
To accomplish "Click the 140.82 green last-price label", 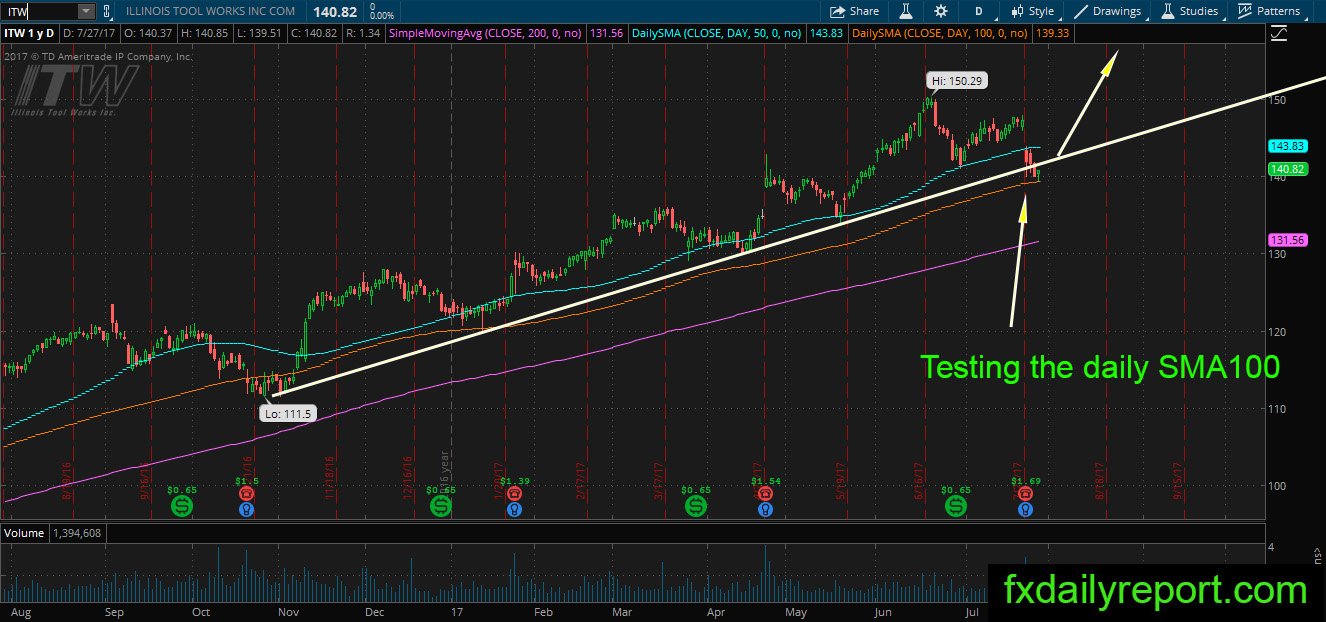I will click(x=1288, y=169).
